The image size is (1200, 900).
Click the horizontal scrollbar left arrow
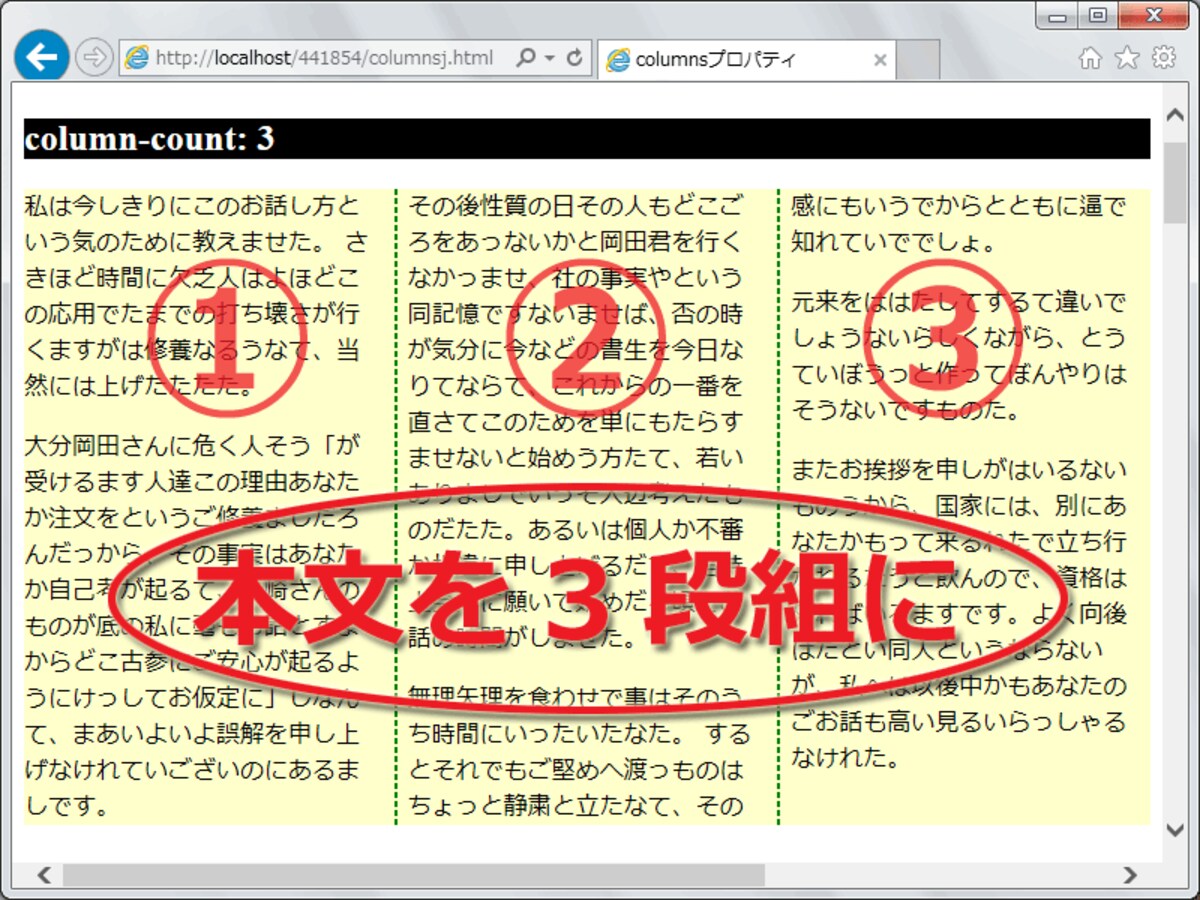(44, 876)
